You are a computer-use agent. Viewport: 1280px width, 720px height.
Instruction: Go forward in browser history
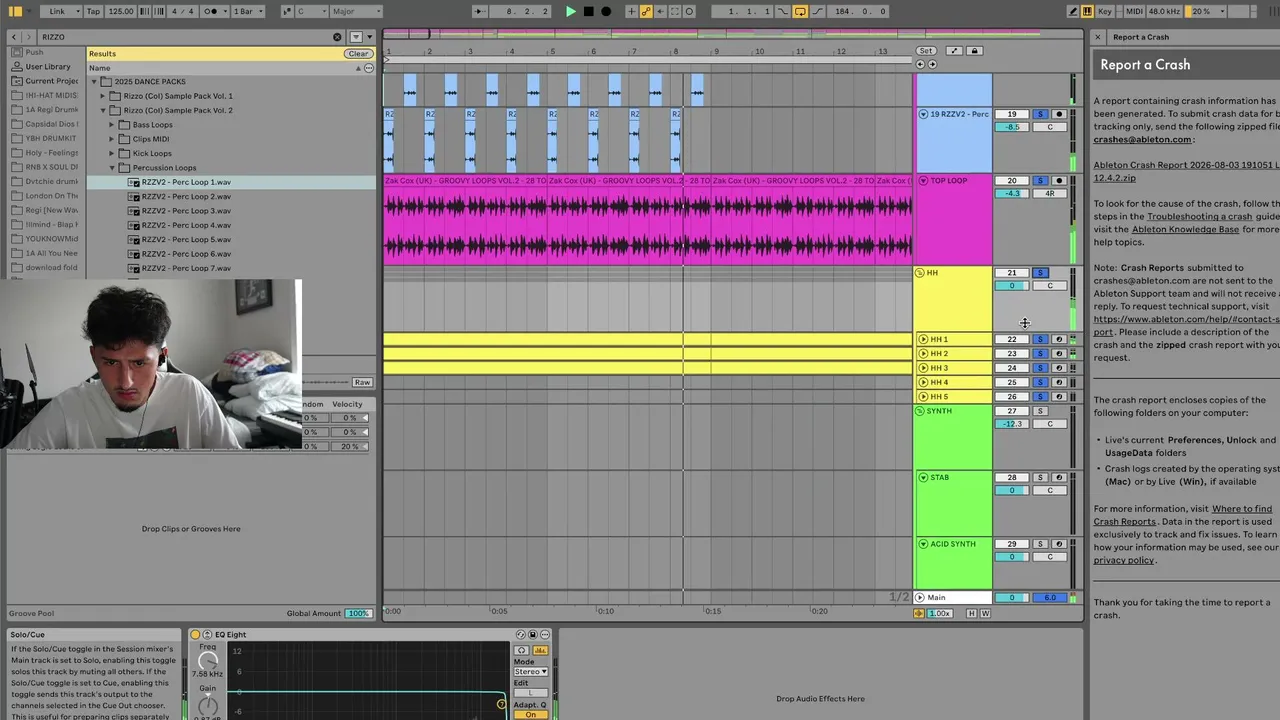pyautogui.click(x=28, y=37)
